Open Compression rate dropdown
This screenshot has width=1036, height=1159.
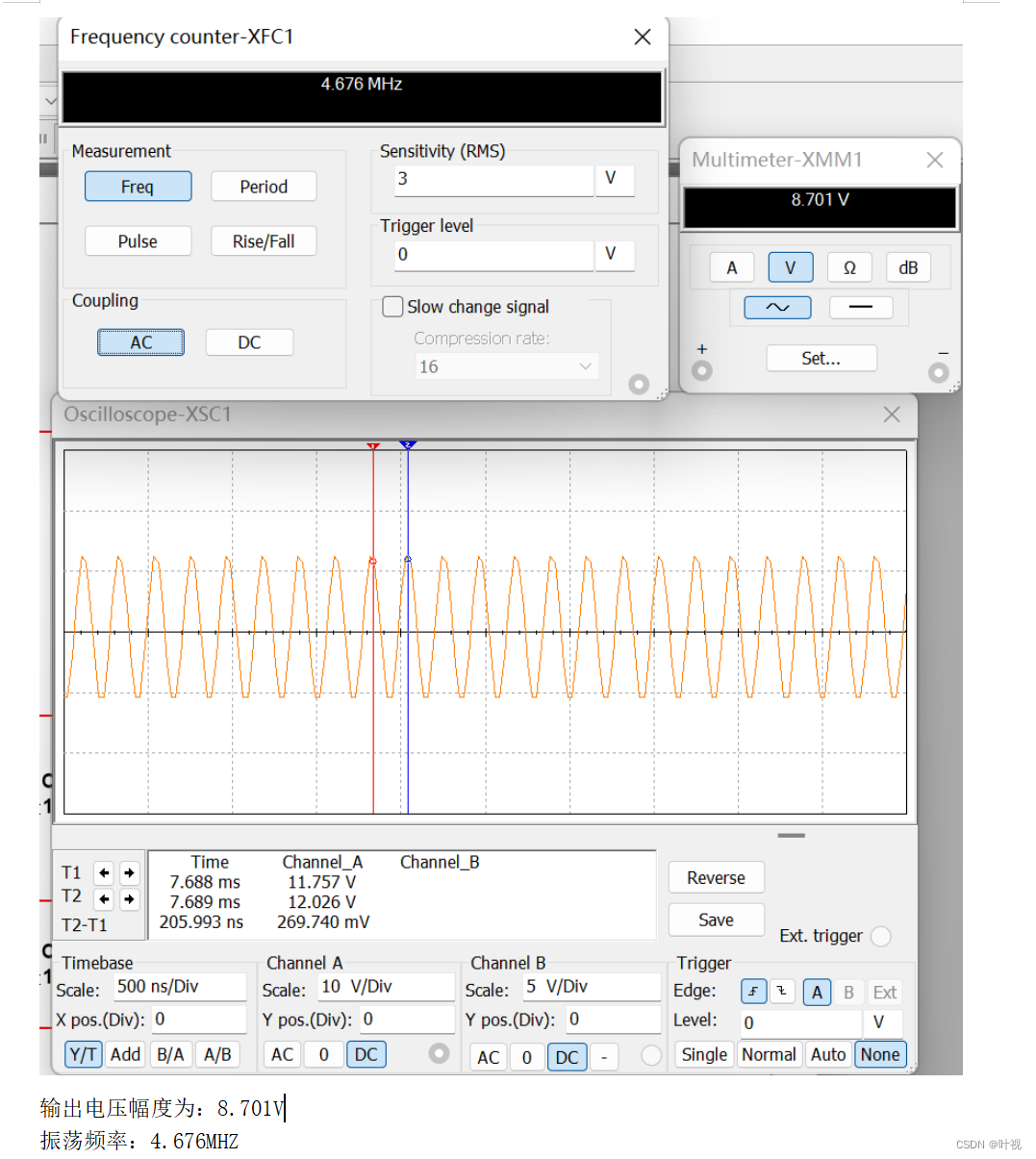pyautogui.click(x=507, y=366)
